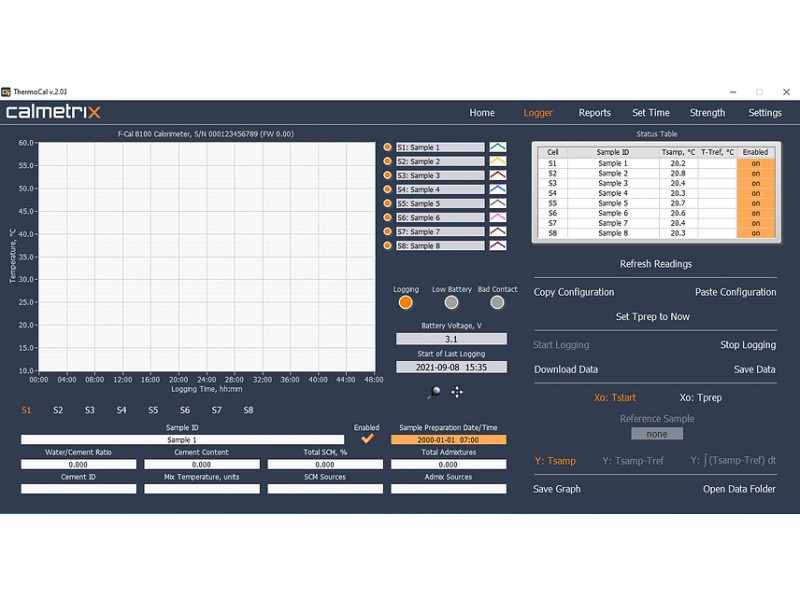Image resolution: width=800 pixels, height=600 pixels.
Task: Open the Reference Sample 'none' dropdown
Action: tap(658, 433)
